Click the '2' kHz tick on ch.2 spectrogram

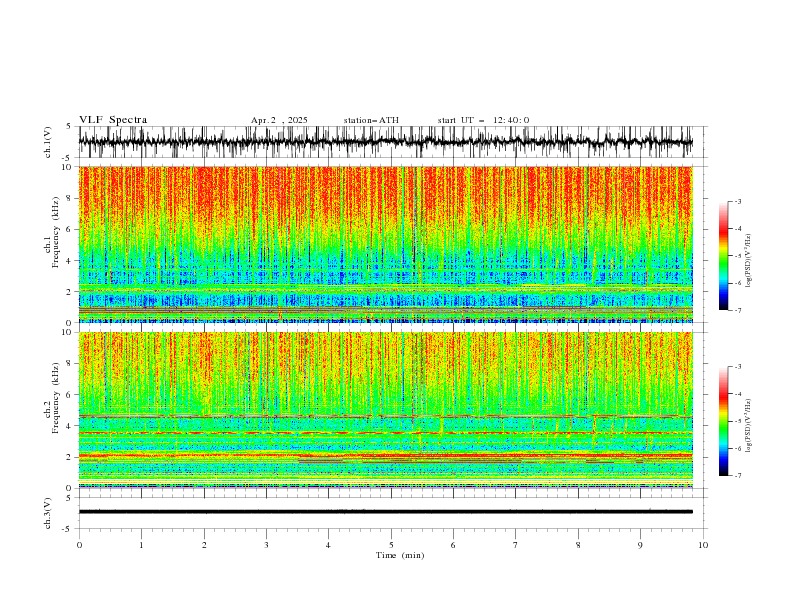70,457
